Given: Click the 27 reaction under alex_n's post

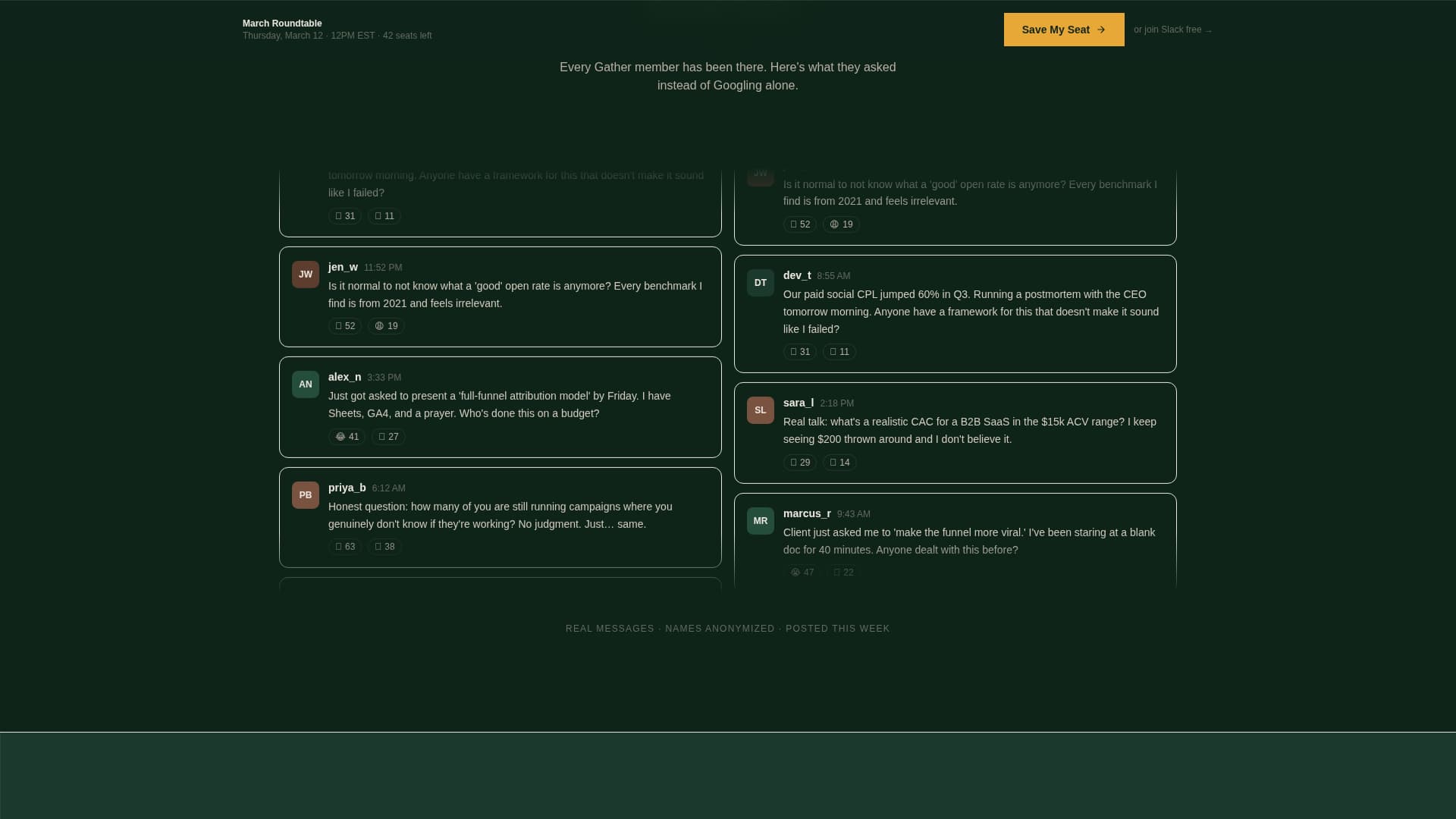Looking at the screenshot, I should point(388,437).
